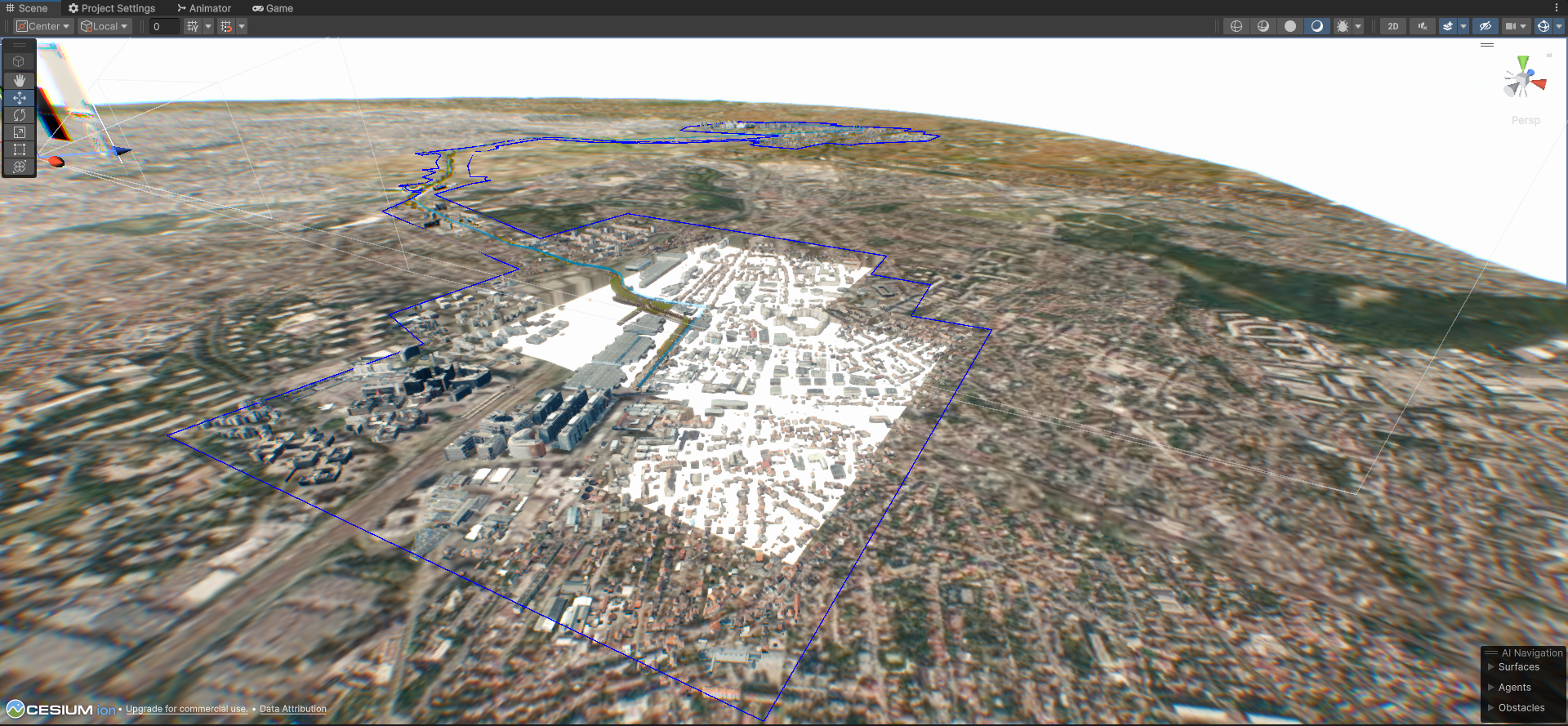This screenshot has height=726, width=1568.
Task: Switch to the Project Settings tab
Action: 112,8
